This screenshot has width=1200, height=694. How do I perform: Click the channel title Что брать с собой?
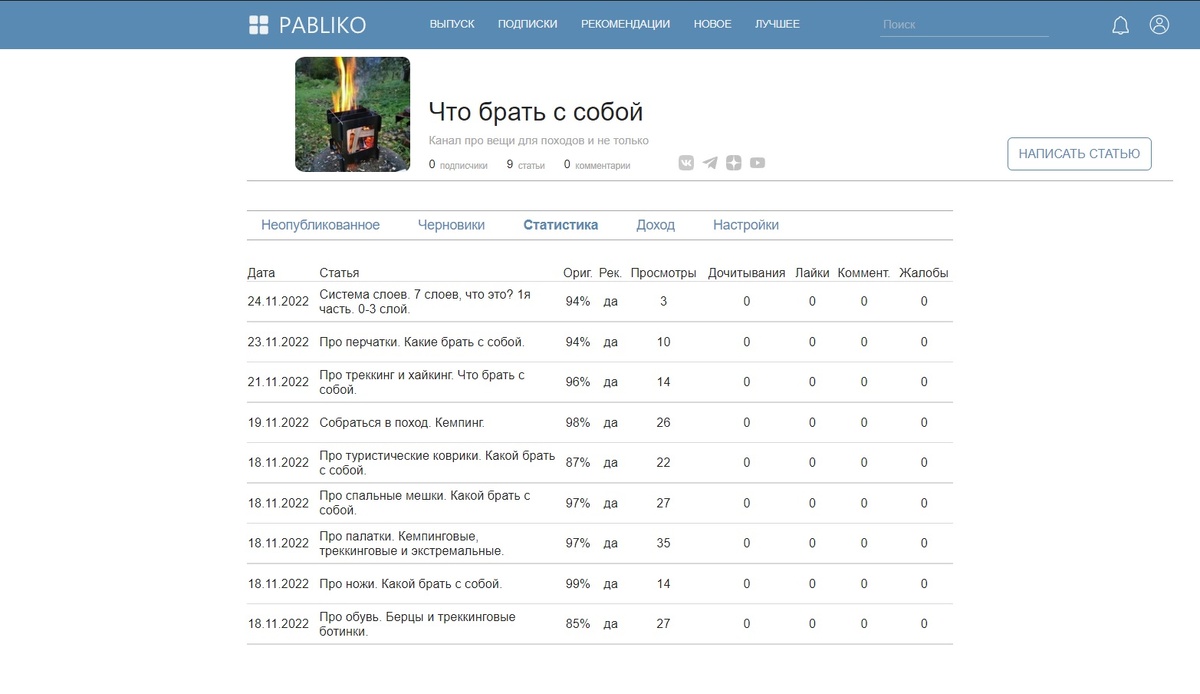point(536,111)
